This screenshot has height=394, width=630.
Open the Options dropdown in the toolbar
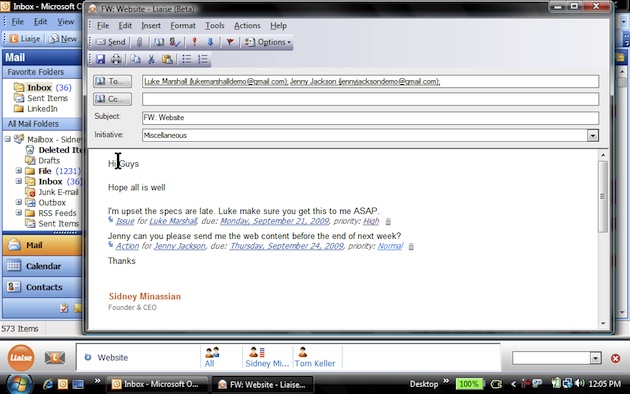(x=268, y=42)
